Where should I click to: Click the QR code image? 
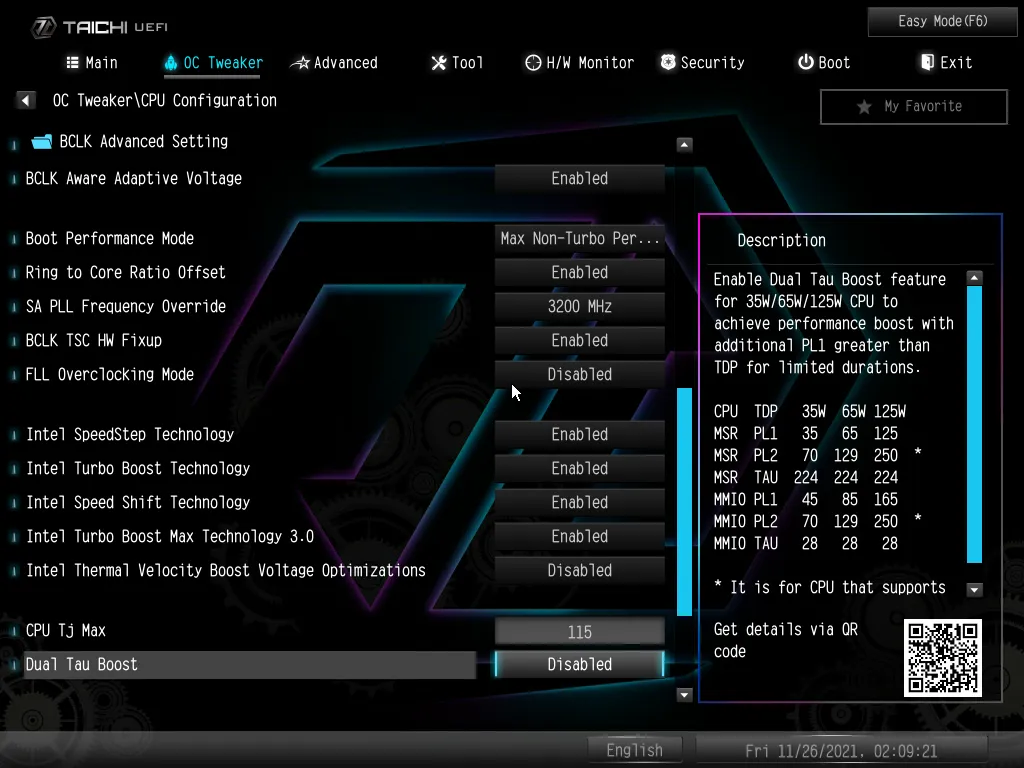click(942, 658)
